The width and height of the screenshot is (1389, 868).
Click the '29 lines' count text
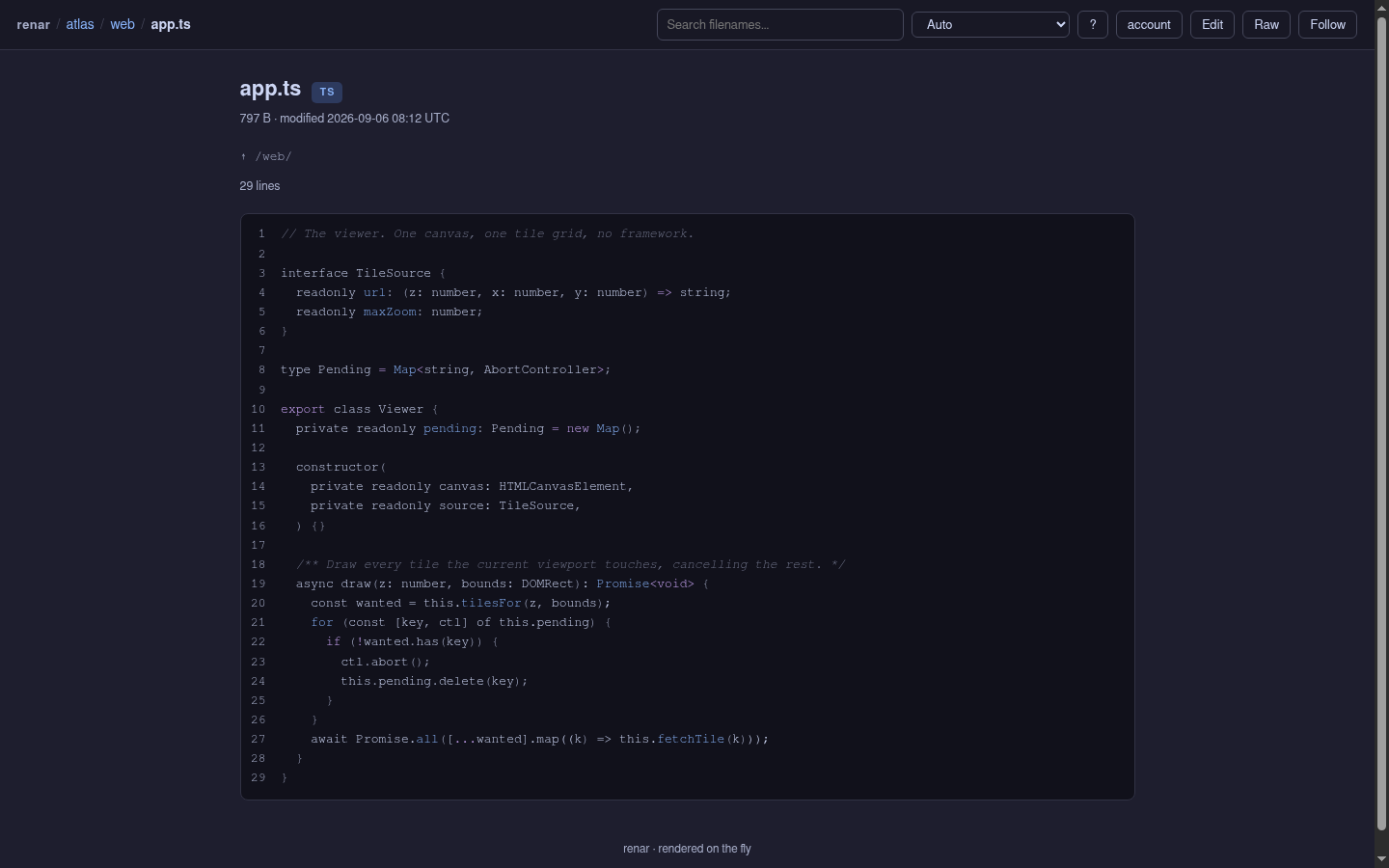(x=260, y=186)
